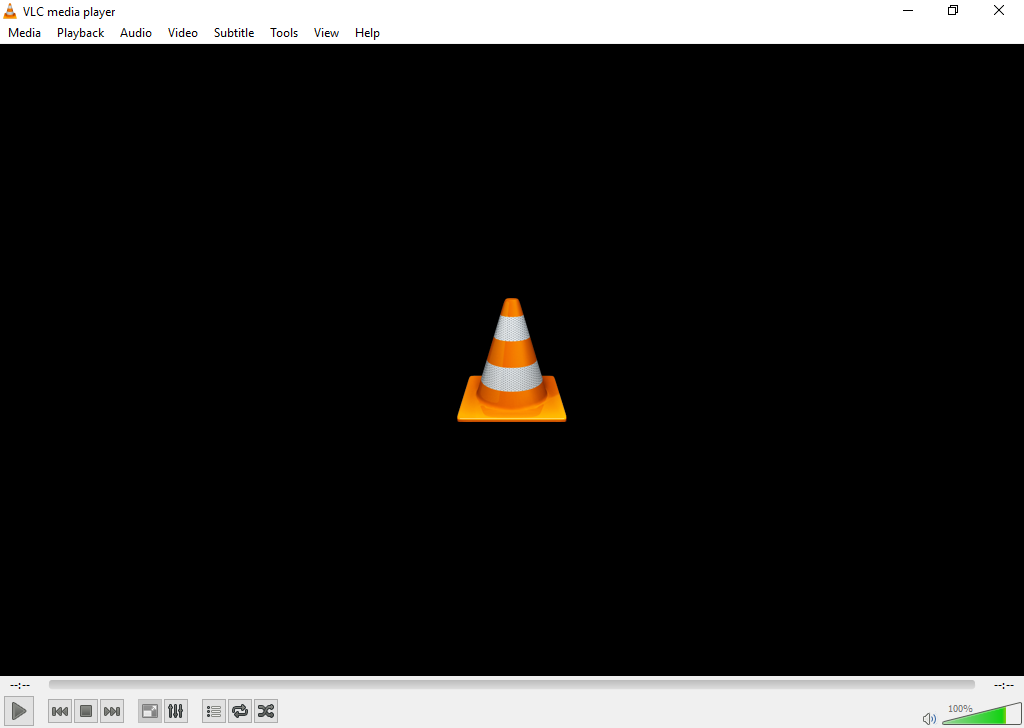The height and width of the screenshot is (728, 1024).
Task: Stop playback with the square Stop button
Action: coord(86,711)
